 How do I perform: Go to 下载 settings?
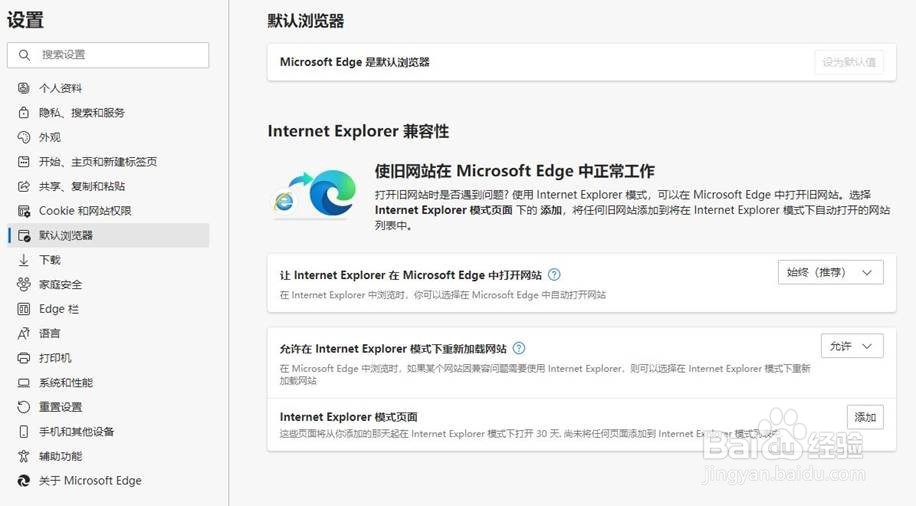[108, 260]
